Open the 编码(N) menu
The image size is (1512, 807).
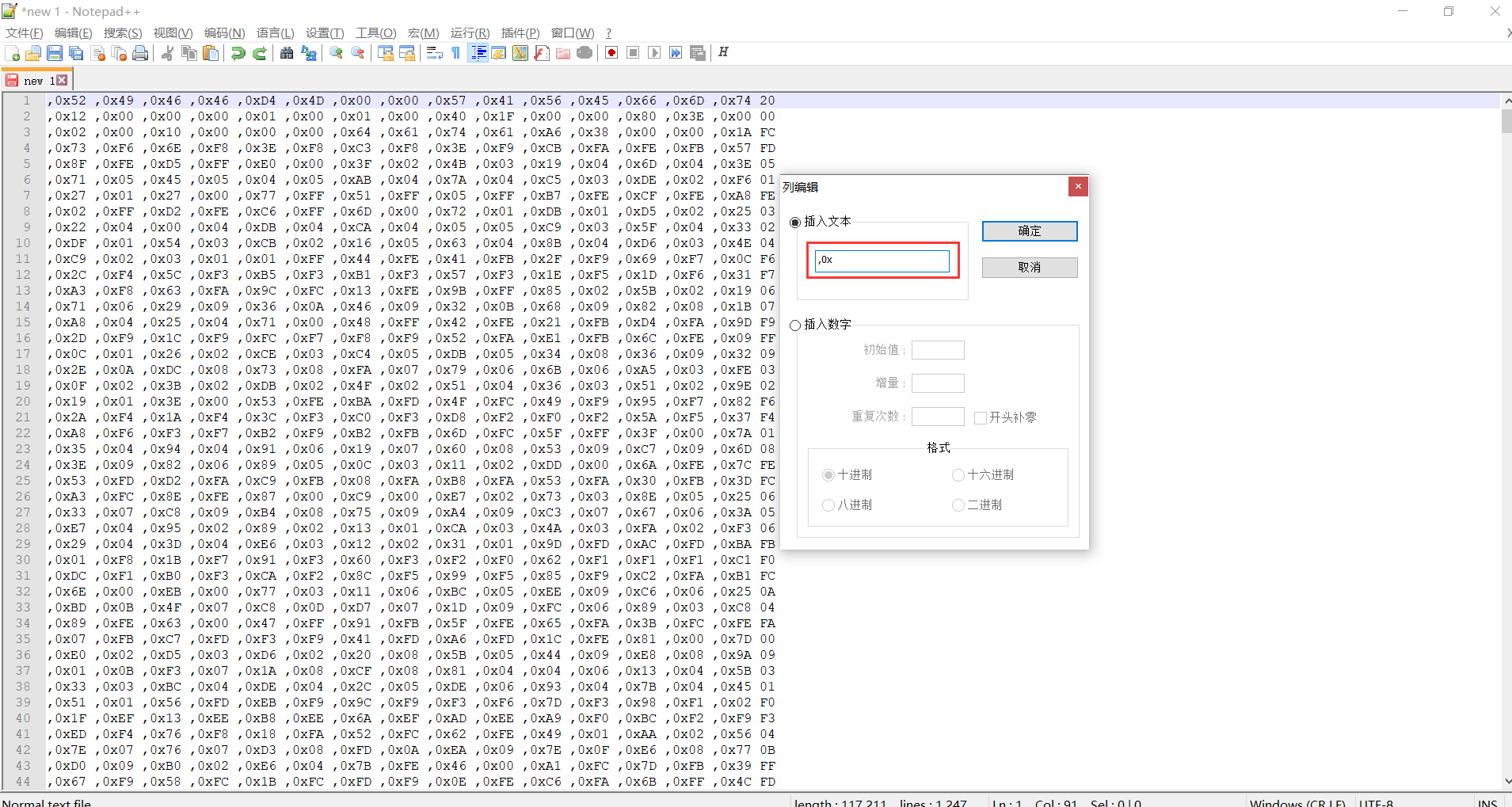224,33
